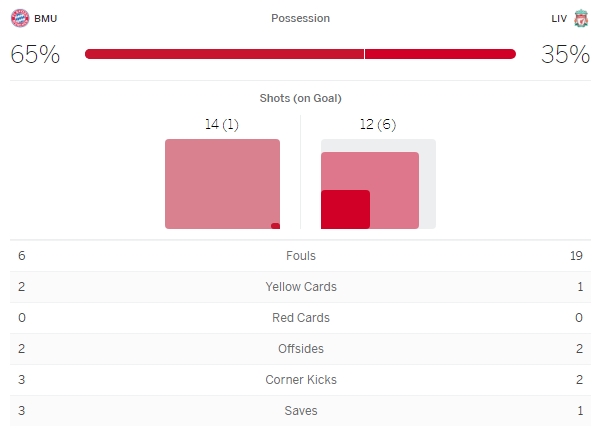Click Bayern's large shots chart box
Viewport: 603px width, 428px height.
(x=222, y=184)
